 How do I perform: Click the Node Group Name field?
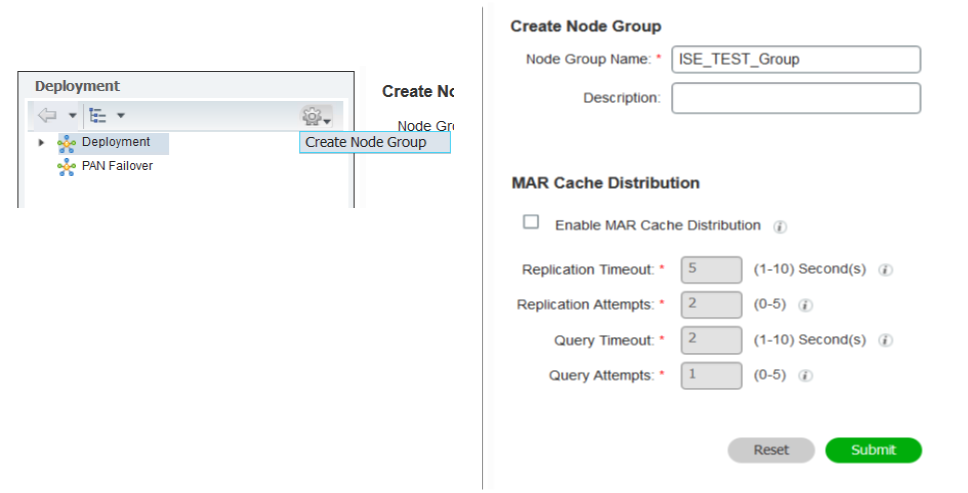795,60
